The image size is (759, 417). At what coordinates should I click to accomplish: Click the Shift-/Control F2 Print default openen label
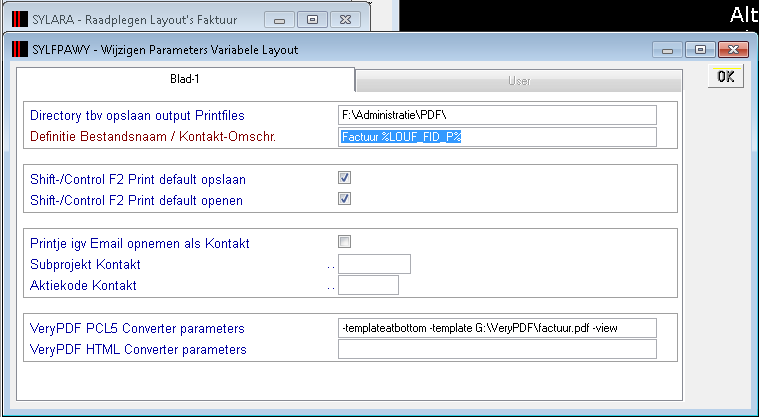tap(136, 200)
